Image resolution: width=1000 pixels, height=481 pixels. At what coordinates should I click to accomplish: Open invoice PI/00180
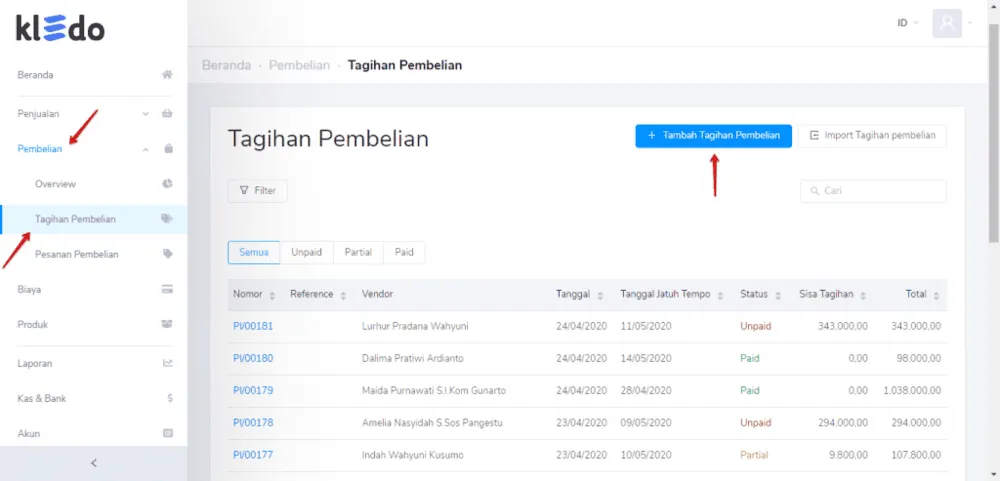[253, 359]
